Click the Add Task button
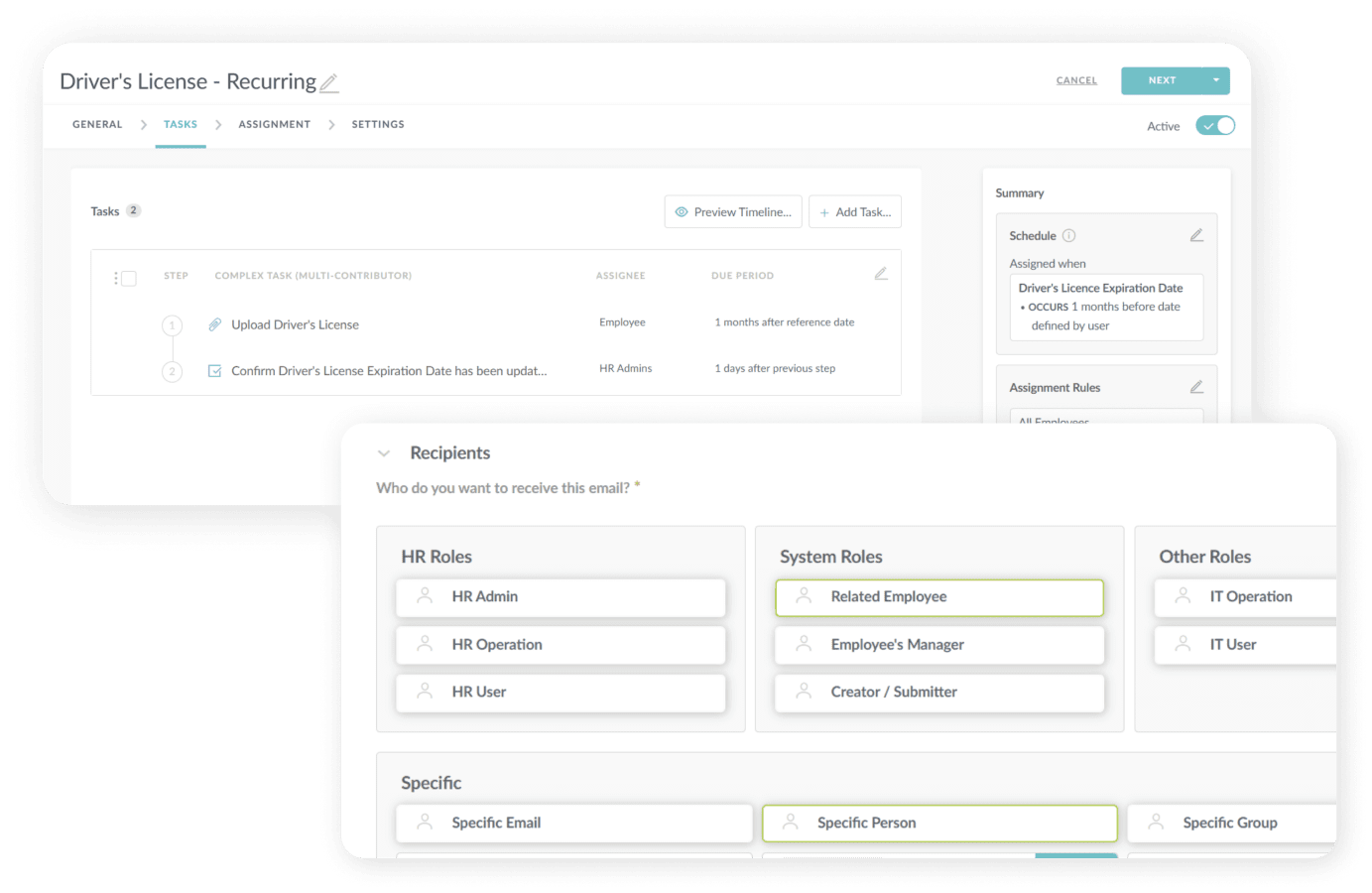 [x=854, y=211]
